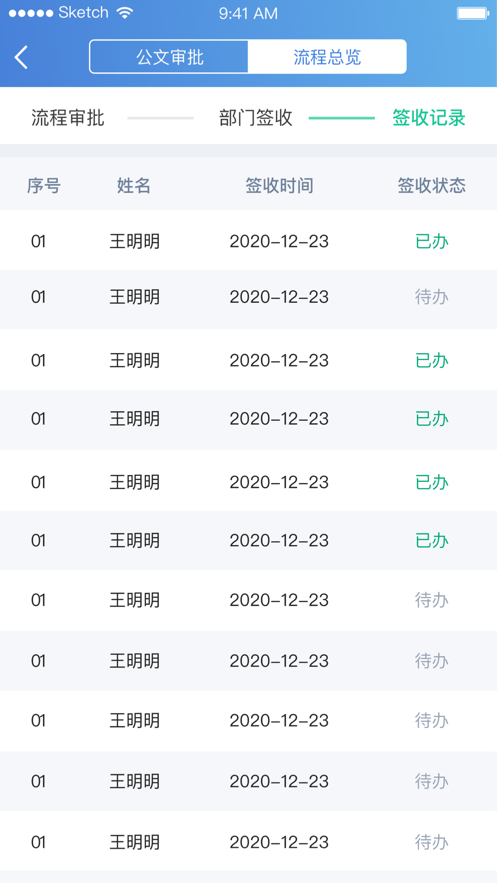Select the 流程审批 step

(x=68, y=118)
